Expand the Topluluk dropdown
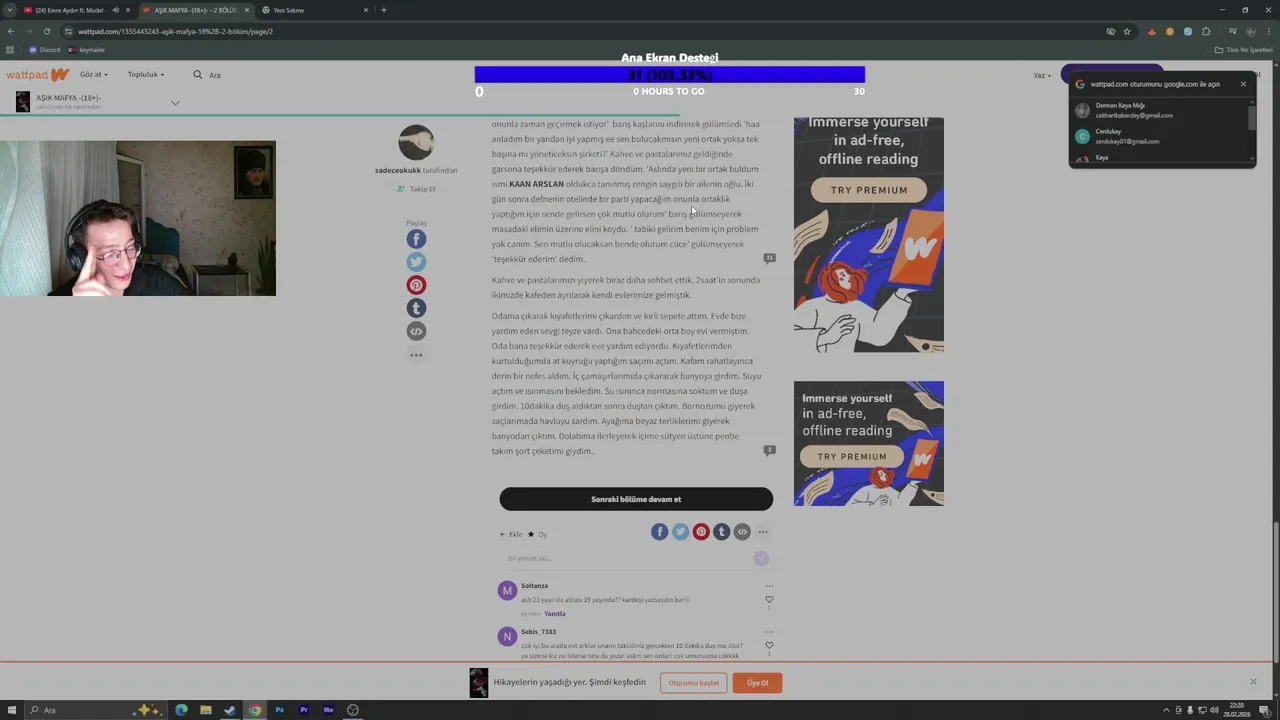The image size is (1280, 720). pyautogui.click(x=146, y=75)
